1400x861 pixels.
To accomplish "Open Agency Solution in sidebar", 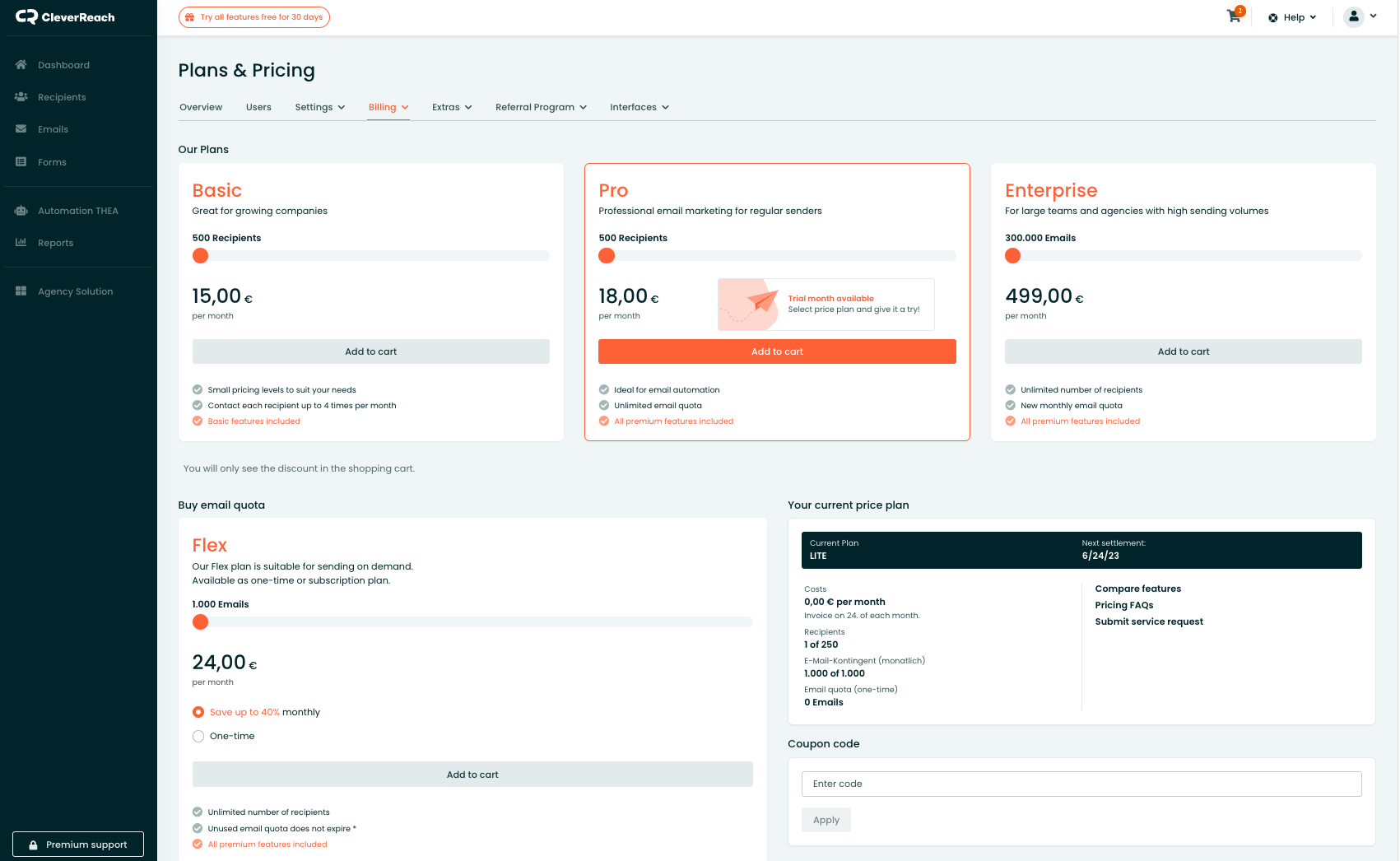I will click(77, 291).
